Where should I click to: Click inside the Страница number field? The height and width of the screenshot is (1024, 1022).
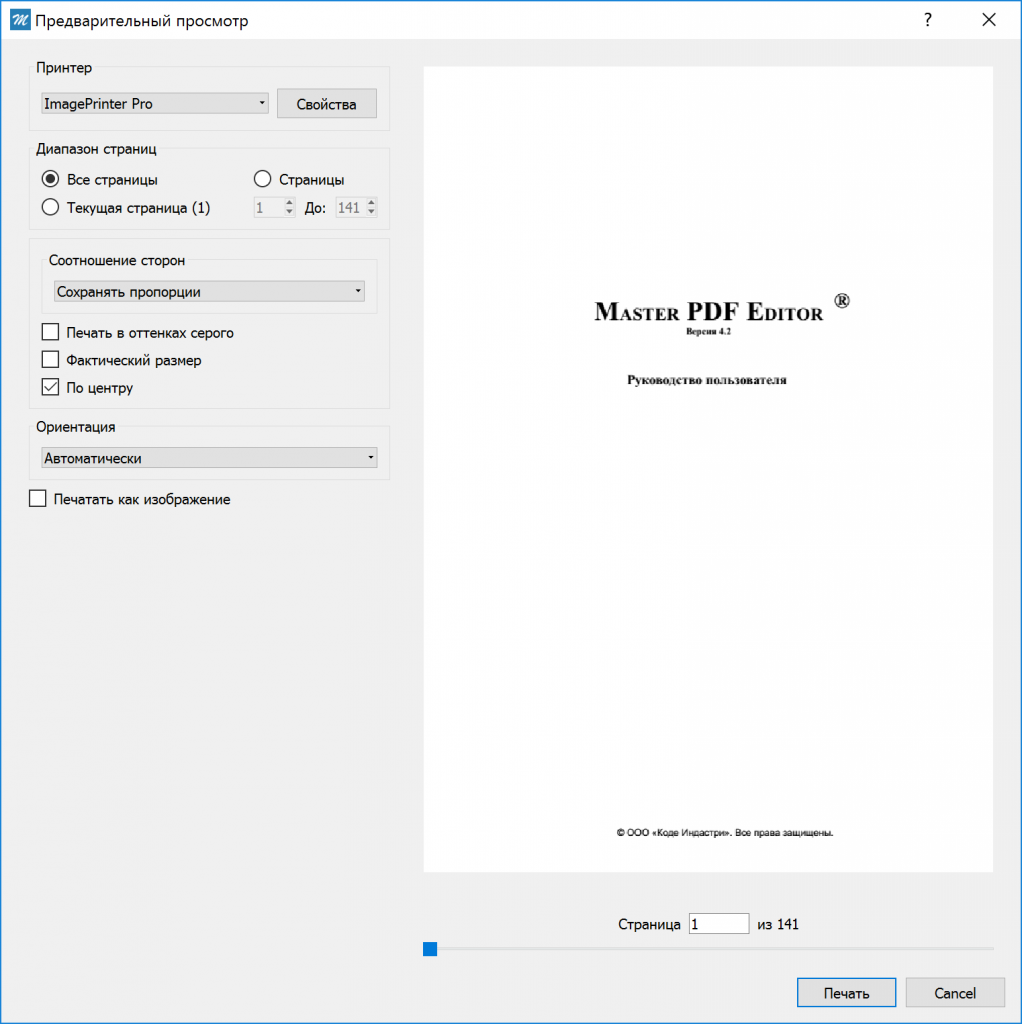(x=718, y=923)
